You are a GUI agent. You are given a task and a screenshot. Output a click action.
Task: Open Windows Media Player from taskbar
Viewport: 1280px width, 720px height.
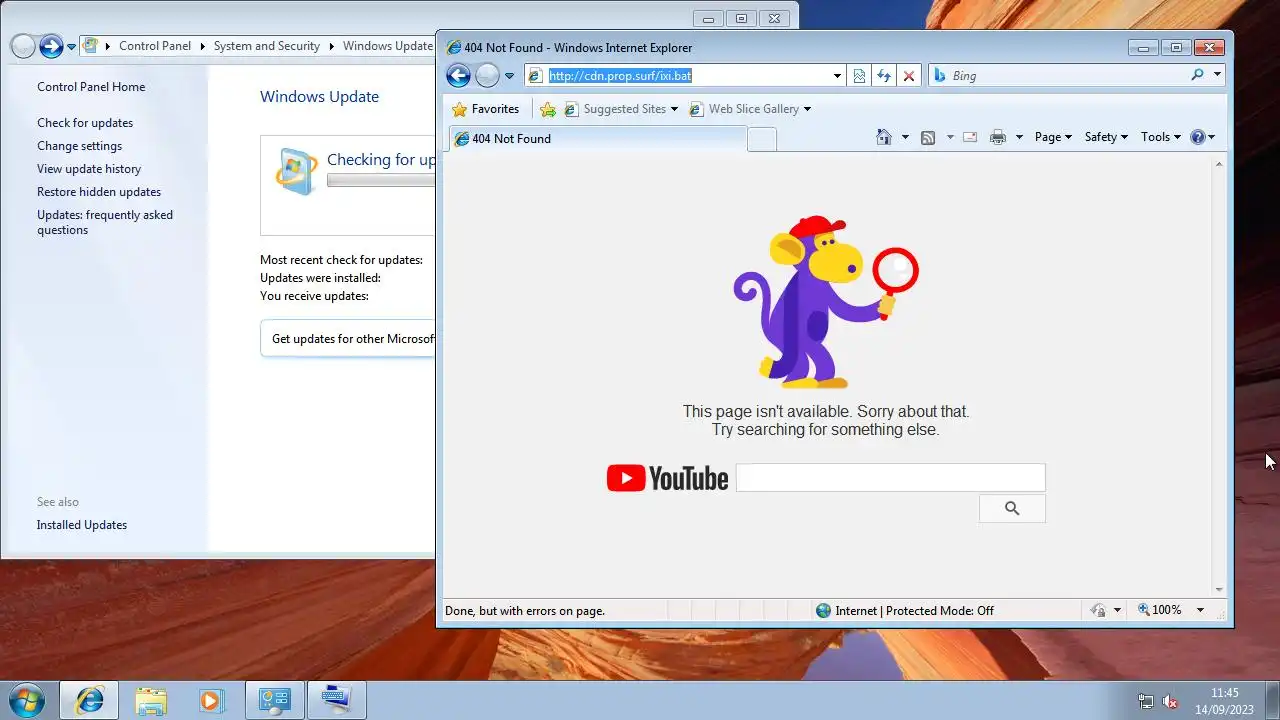[211, 700]
